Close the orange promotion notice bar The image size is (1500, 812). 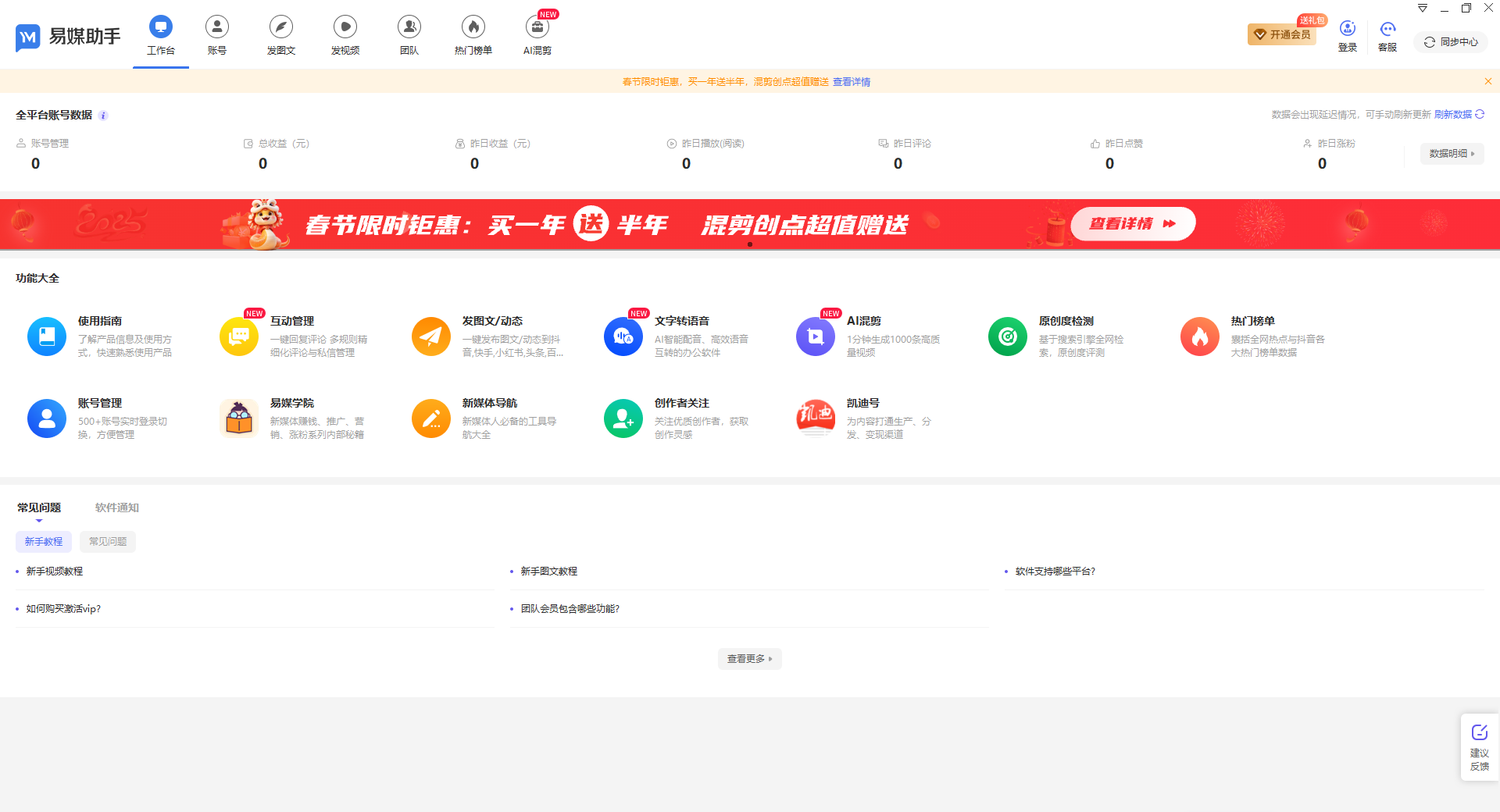[1487, 81]
